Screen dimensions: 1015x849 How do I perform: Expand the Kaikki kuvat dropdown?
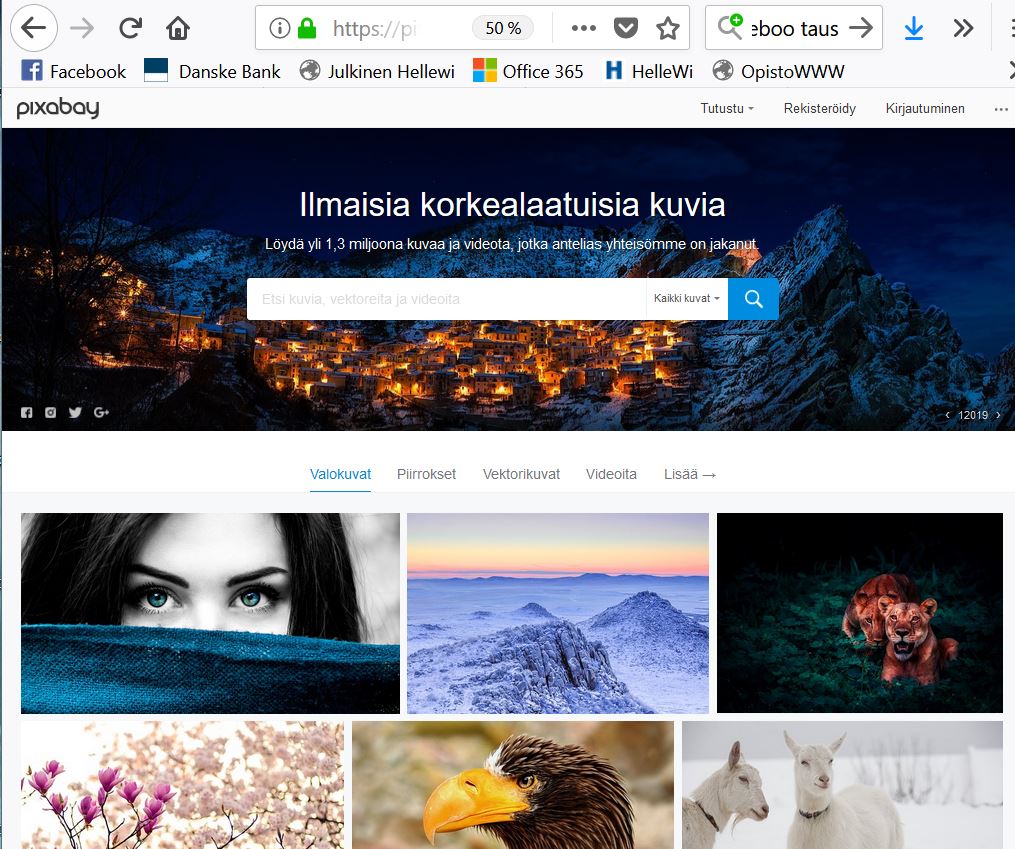coord(686,299)
